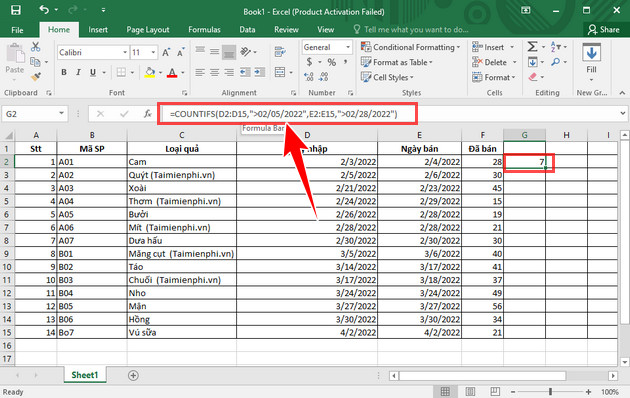Click the Format cells button

coord(494,77)
